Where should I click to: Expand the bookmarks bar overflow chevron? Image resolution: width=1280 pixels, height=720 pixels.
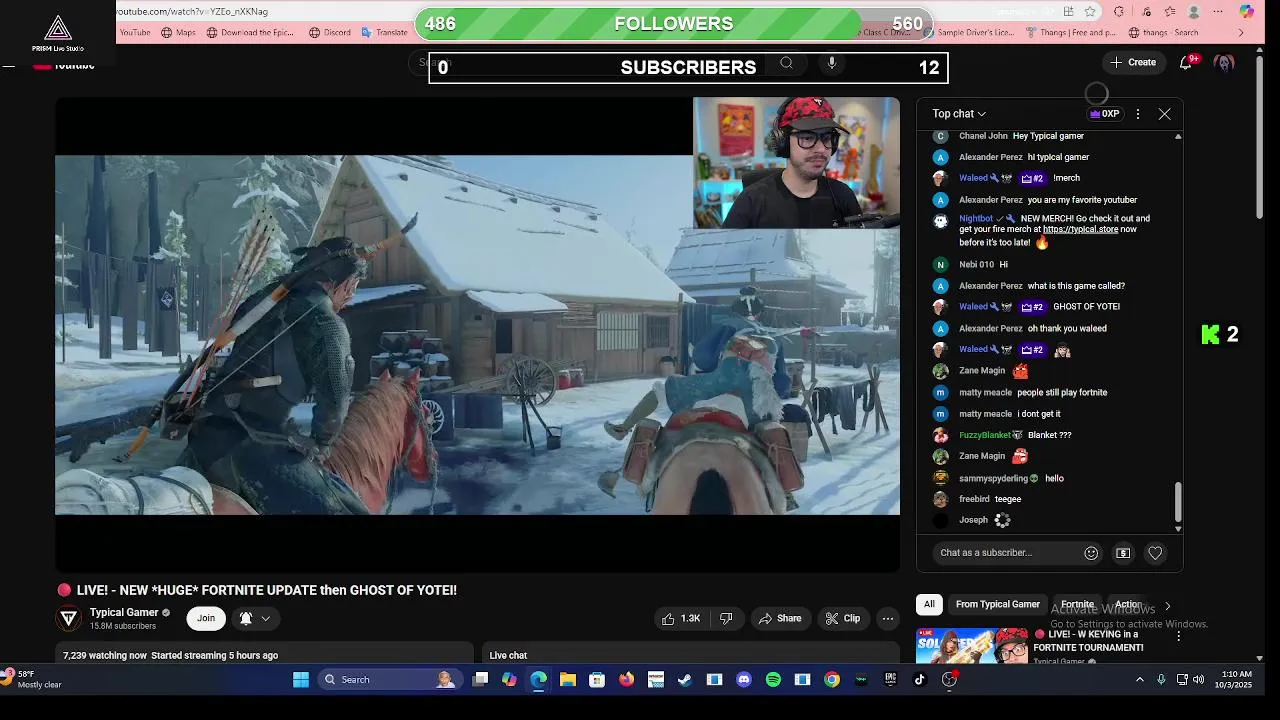pyautogui.click(x=1241, y=32)
